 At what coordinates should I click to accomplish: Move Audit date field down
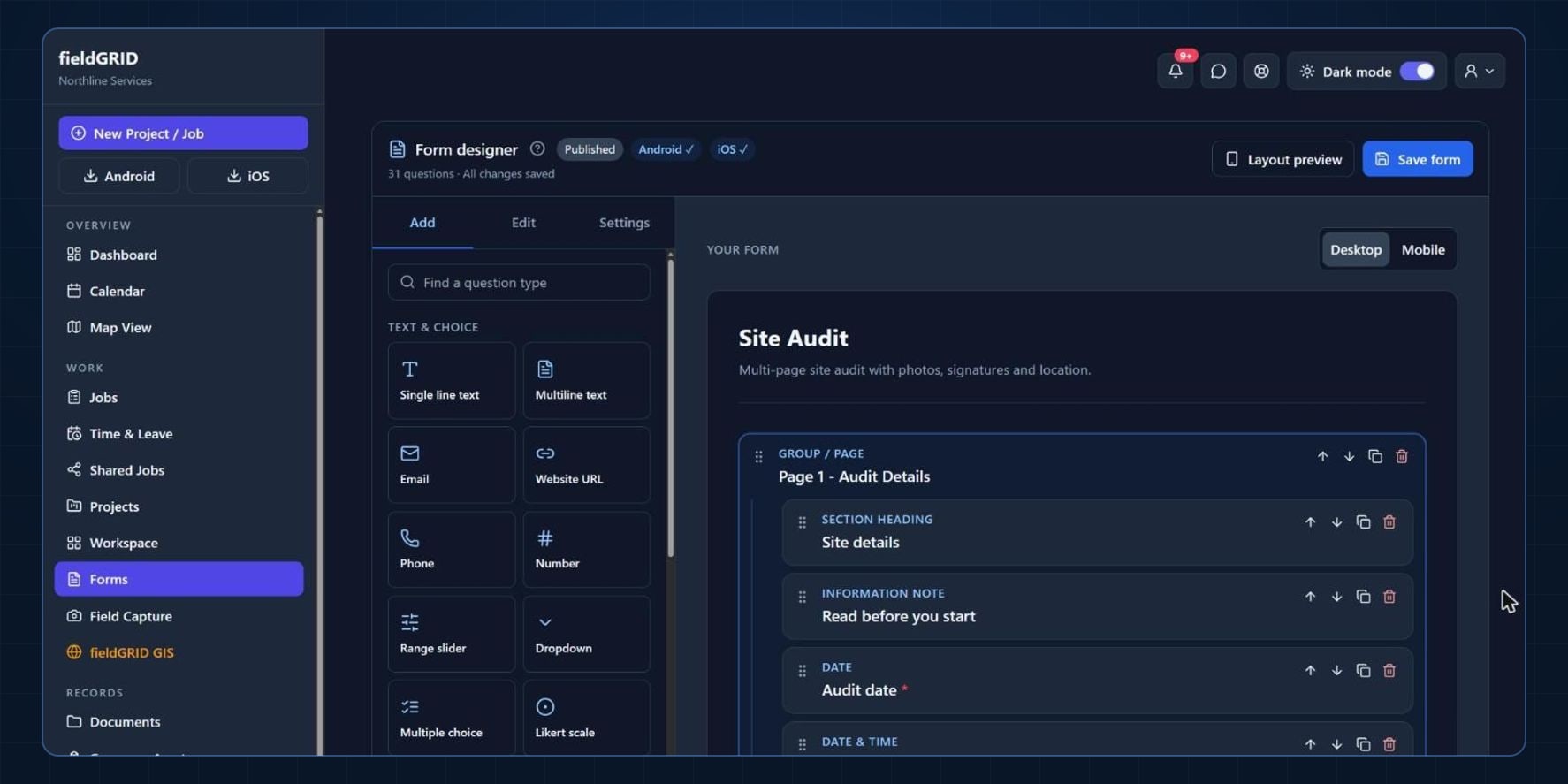(1336, 671)
